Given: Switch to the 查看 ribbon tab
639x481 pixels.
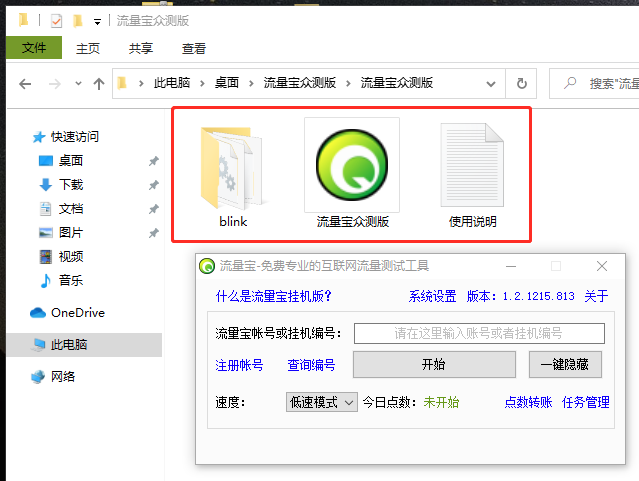Looking at the screenshot, I should tap(194, 49).
